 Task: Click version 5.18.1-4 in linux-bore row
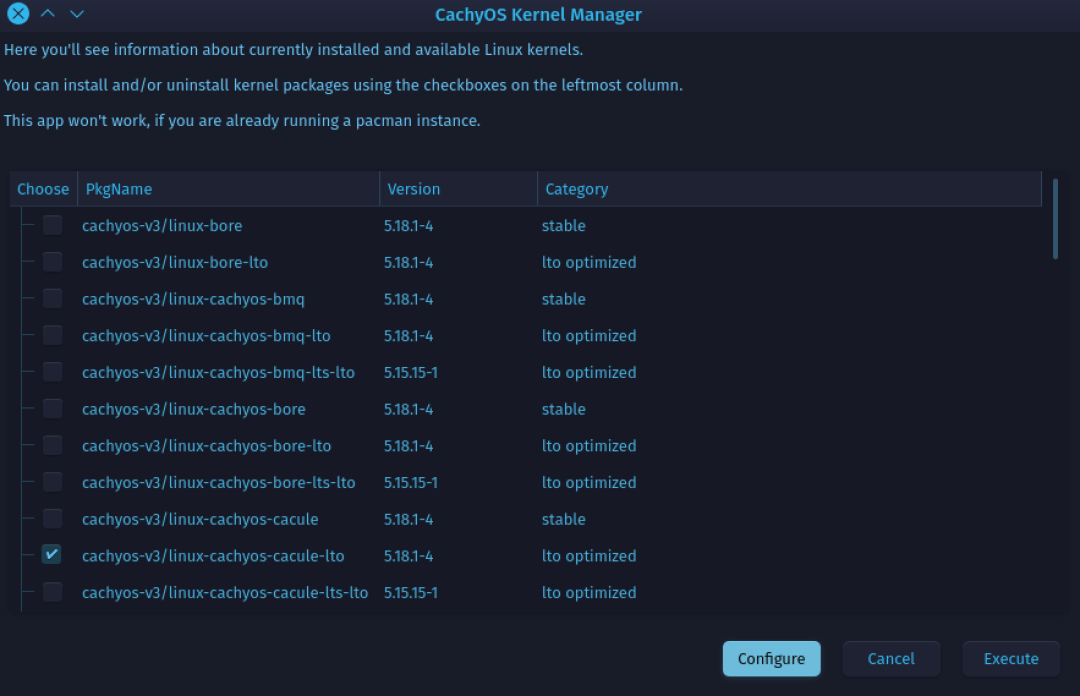click(408, 225)
